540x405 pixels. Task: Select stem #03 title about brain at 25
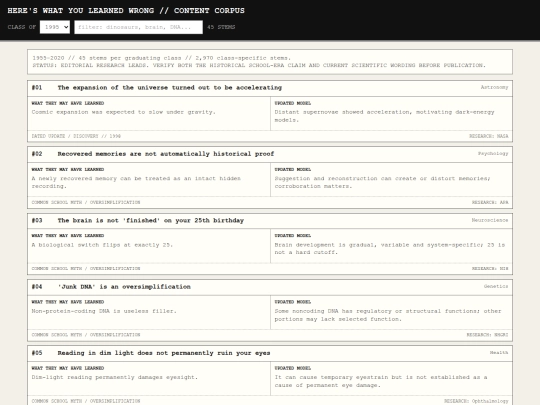(150, 220)
